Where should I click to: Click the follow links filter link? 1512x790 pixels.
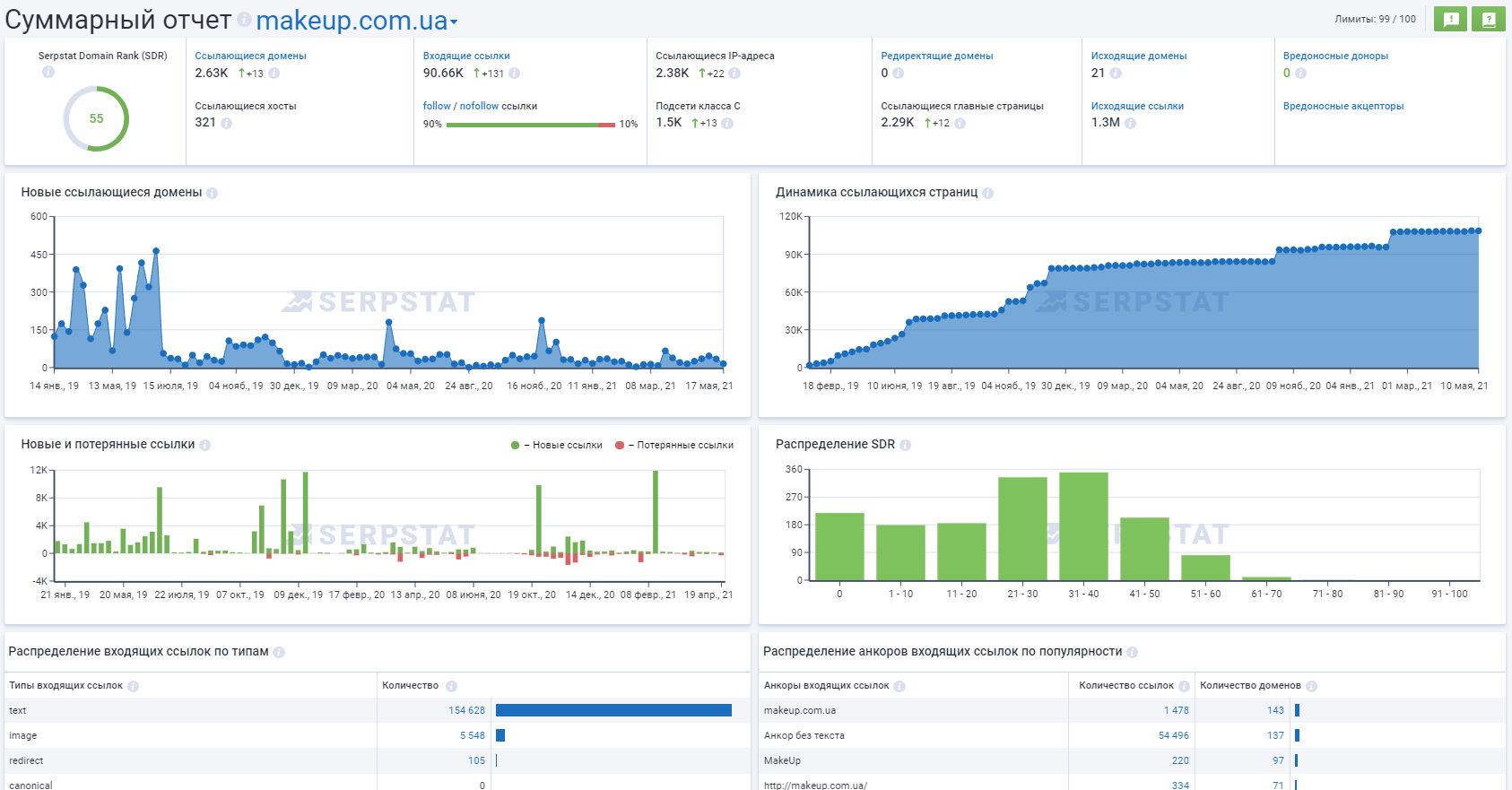point(437,106)
